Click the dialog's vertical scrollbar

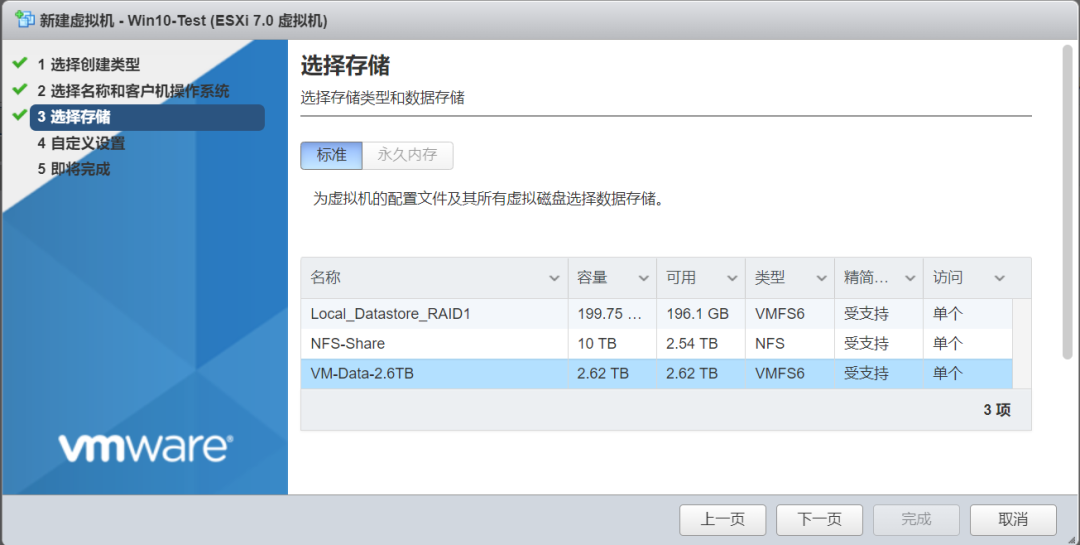click(x=1068, y=202)
